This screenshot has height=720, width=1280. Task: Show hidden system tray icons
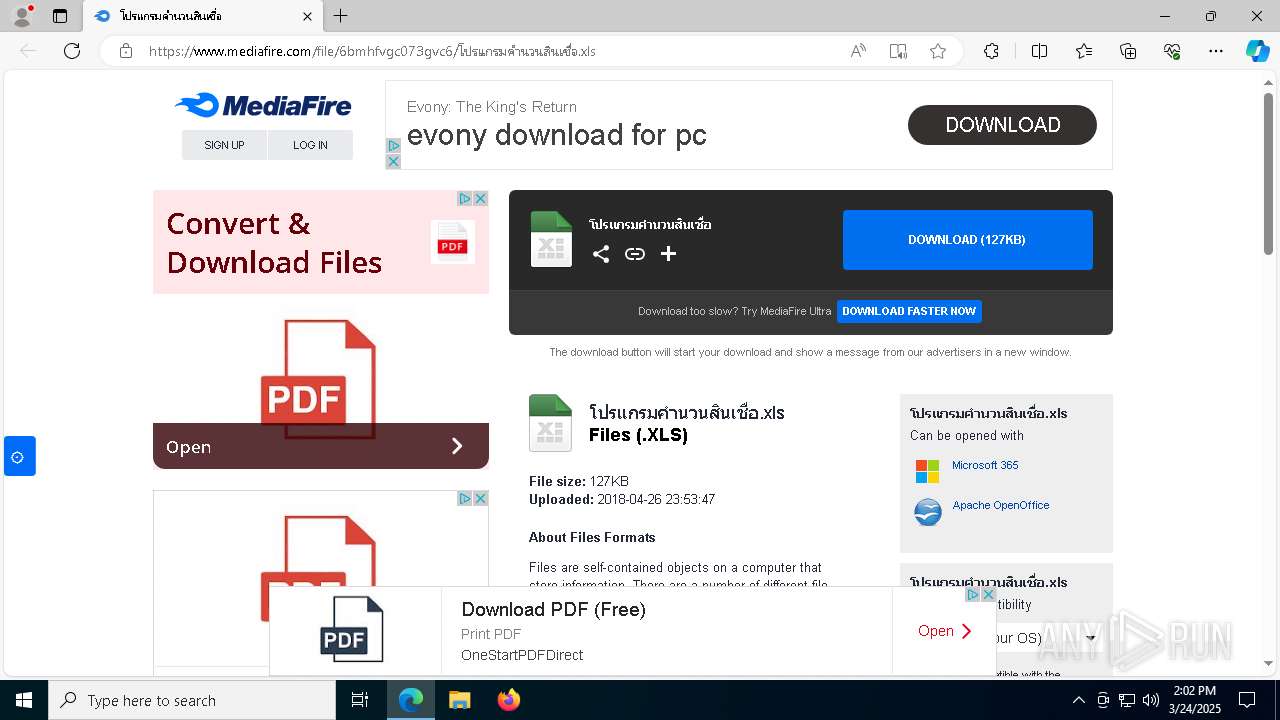point(1079,700)
